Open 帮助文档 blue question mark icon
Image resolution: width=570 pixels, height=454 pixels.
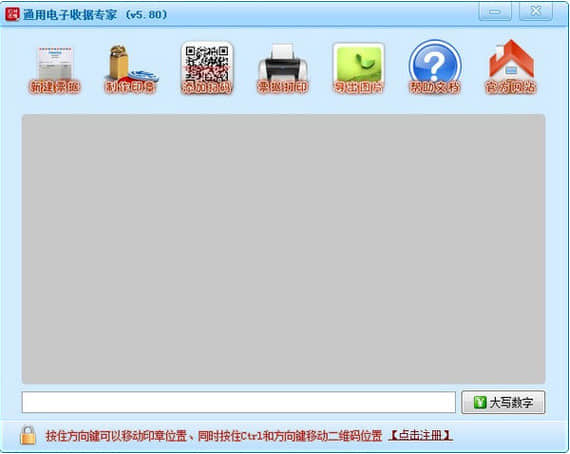[x=435, y=68]
